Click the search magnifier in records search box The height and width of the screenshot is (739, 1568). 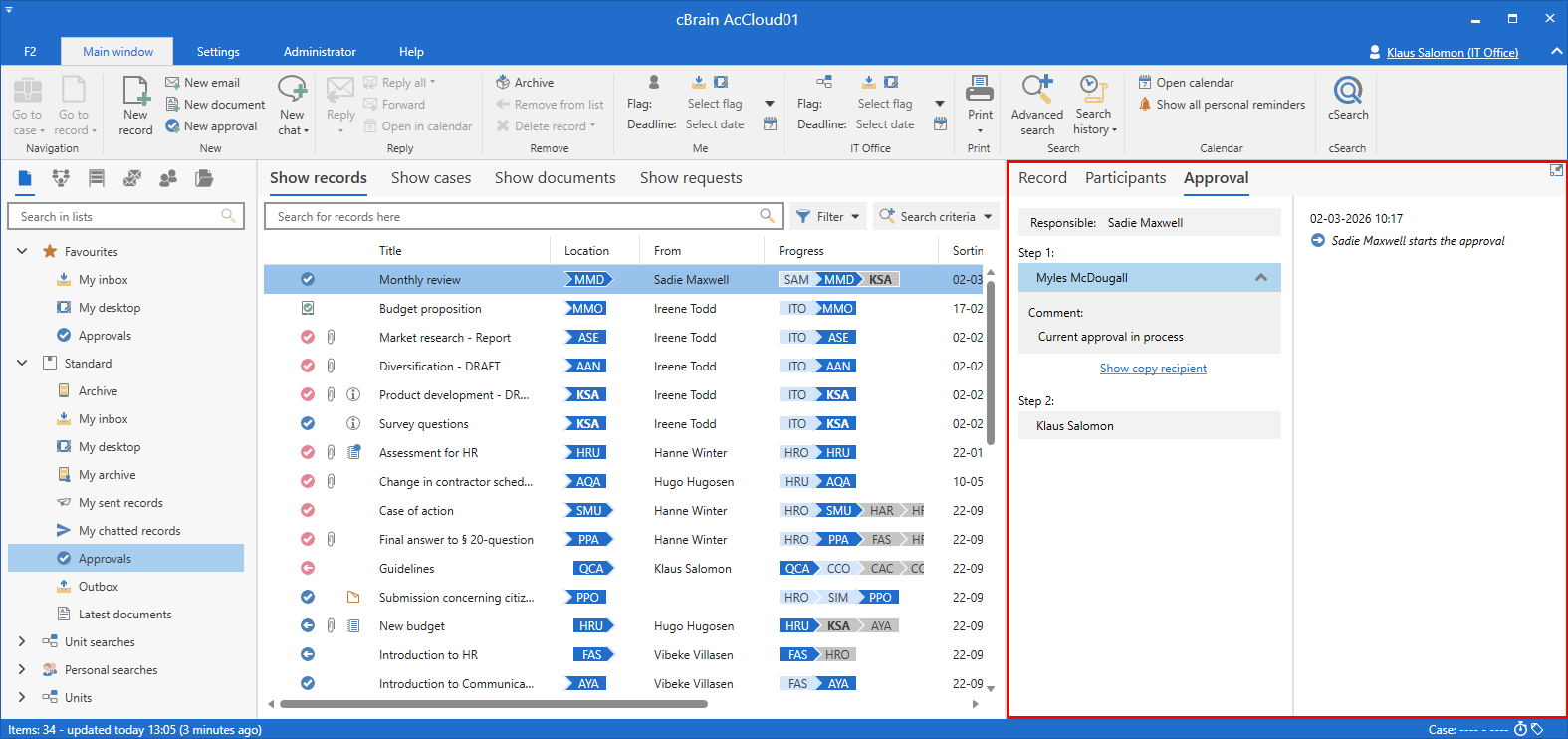click(767, 216)
